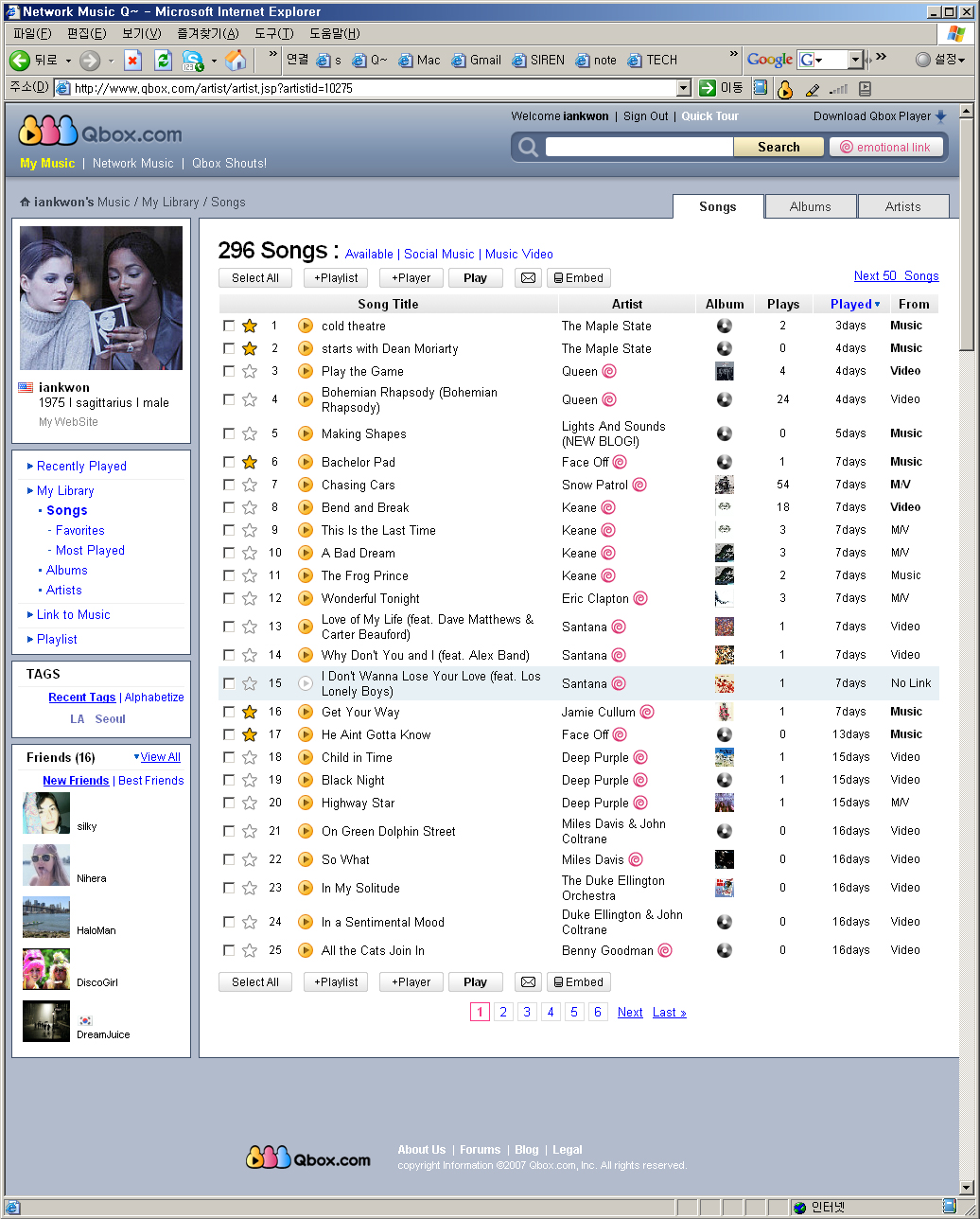Unstar the song Bachelor Pad
980x1219 pixels.
point(250,462)
